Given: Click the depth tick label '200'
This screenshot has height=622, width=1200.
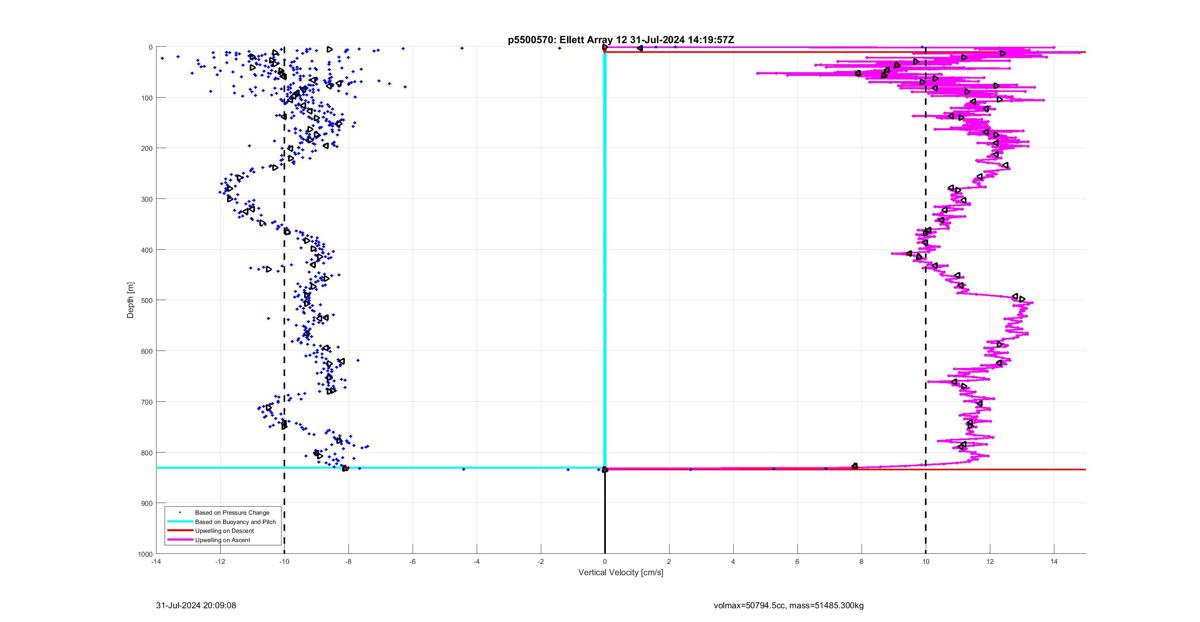Looking at the screenshot, I should [x=145, y=148].
